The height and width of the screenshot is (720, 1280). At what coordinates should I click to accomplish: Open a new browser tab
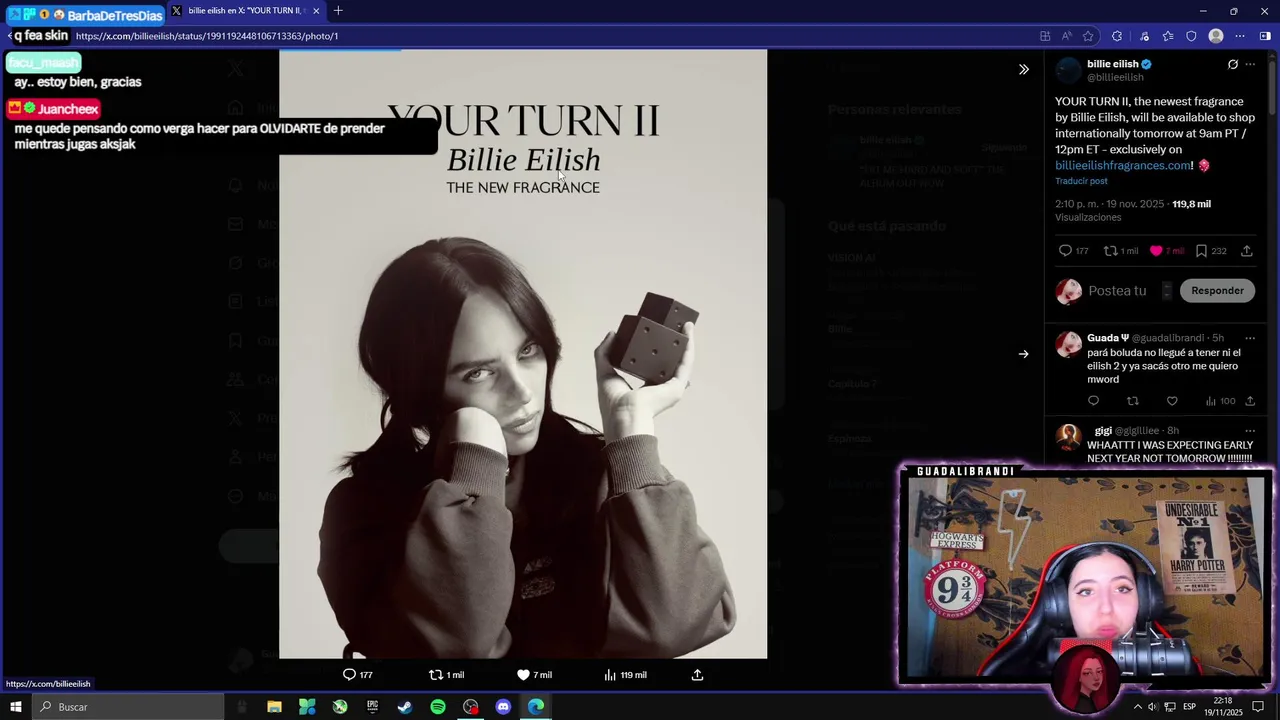coord(338,11)
